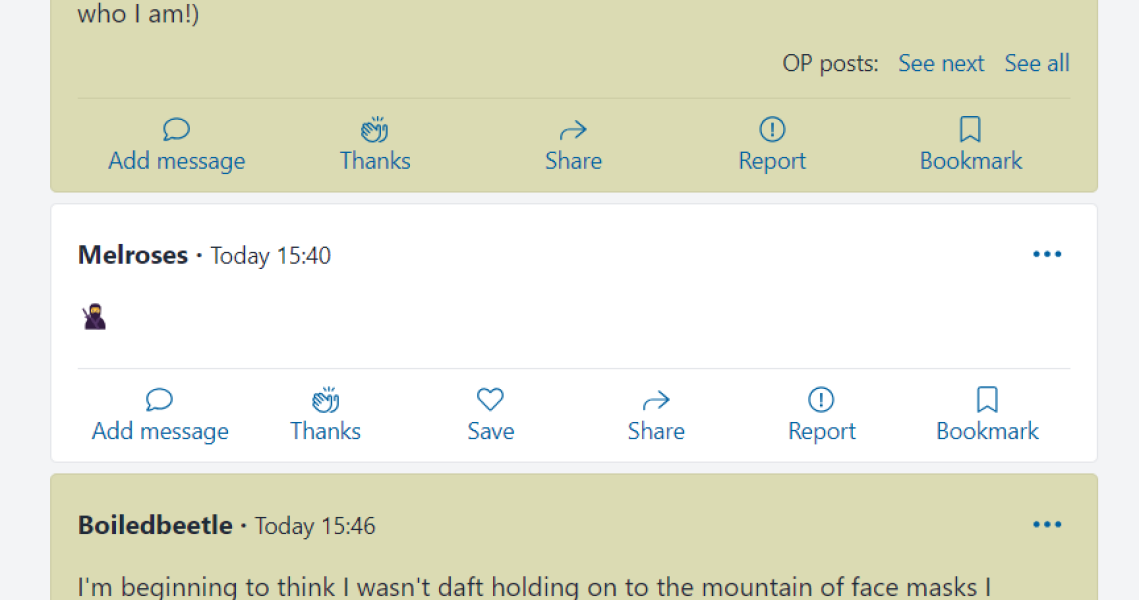Click the Share arrow icon on the top post
The width and height of the screenshot is (1139, 600).
pos(573,128)
